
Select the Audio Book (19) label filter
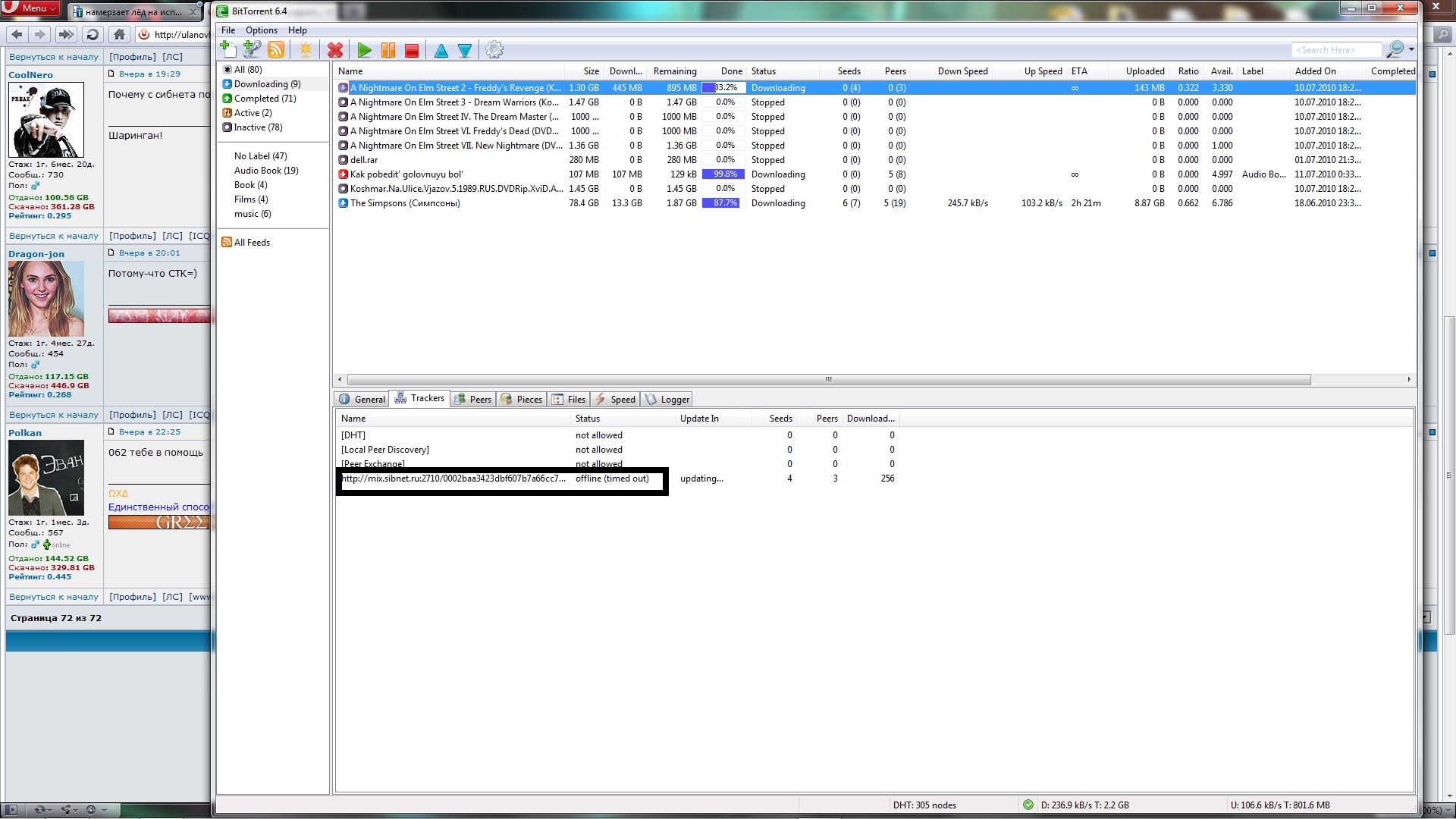click(x=265, y=171)
